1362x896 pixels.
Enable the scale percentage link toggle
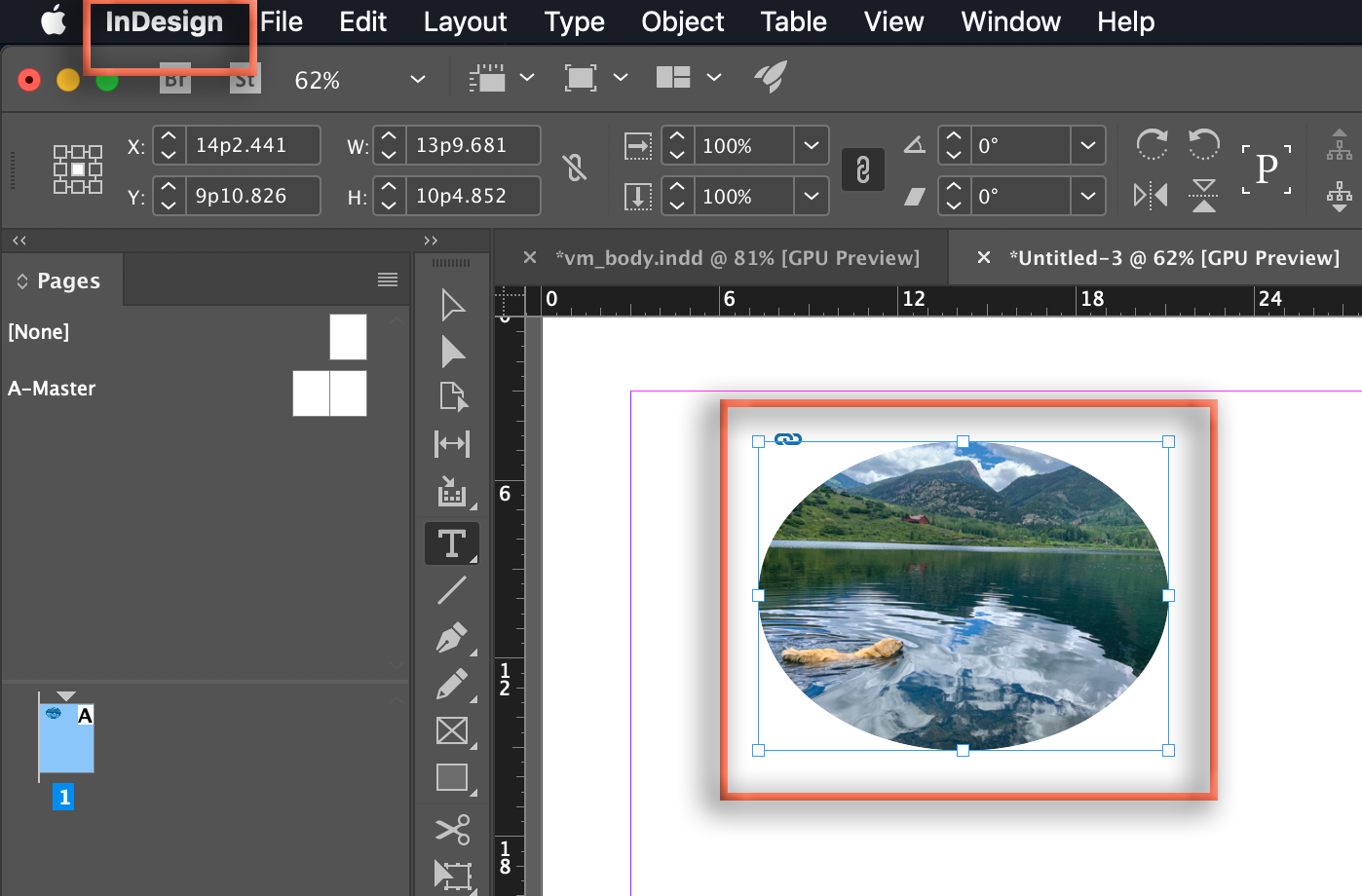[x=862, y=169]
